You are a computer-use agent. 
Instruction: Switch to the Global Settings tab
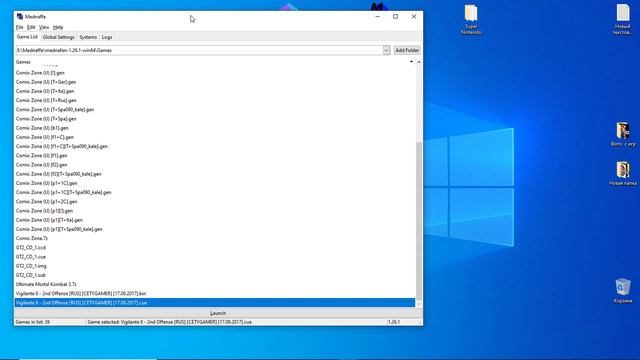point(58,37)
